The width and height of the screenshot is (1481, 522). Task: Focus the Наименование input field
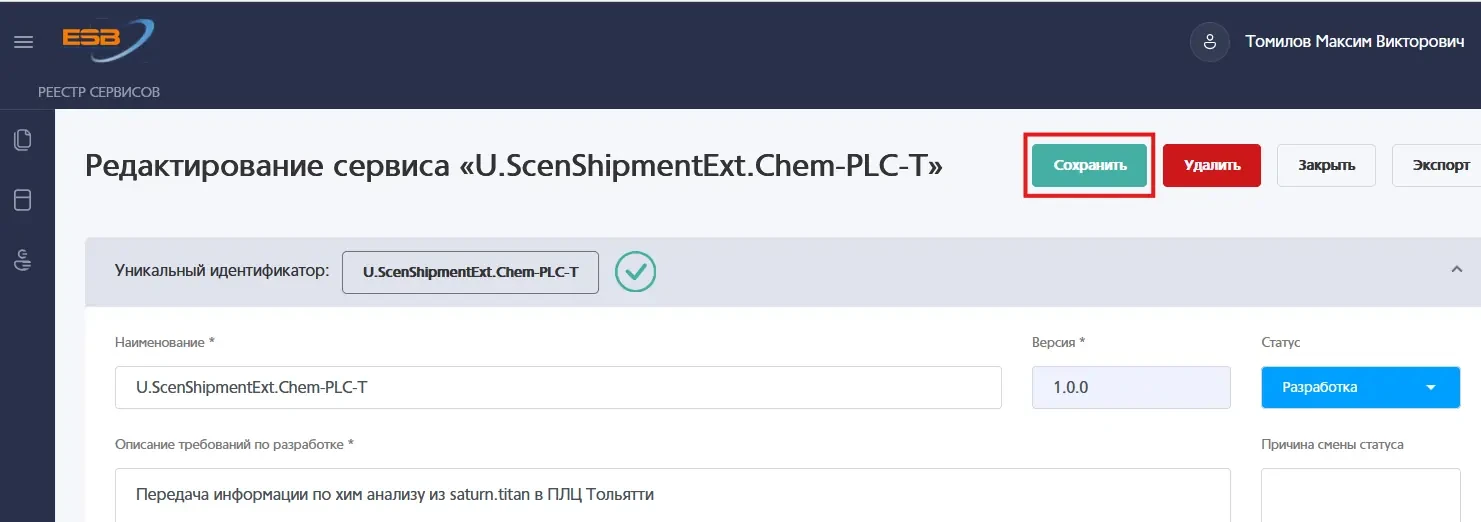click(x=558, y=387)
